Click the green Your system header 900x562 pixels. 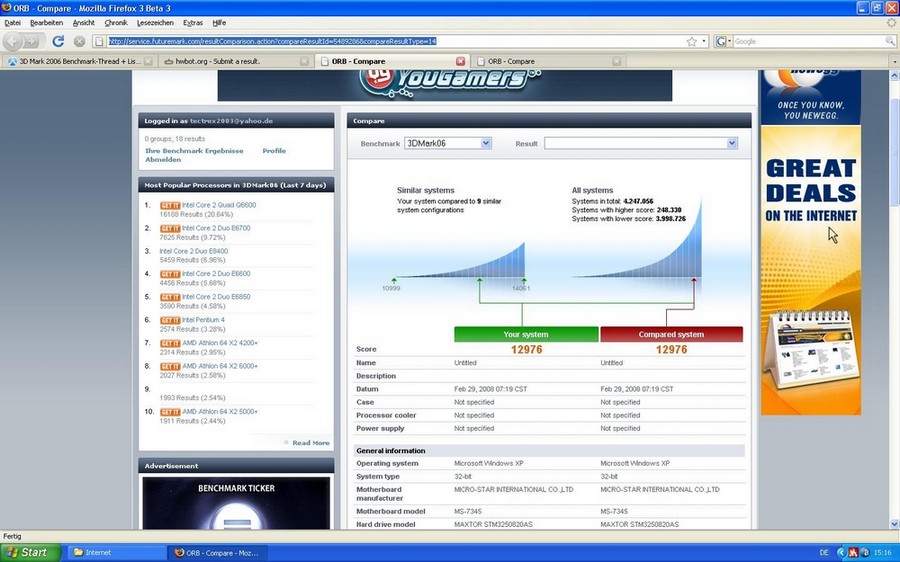pyautogui.click(x=526, y=335)
